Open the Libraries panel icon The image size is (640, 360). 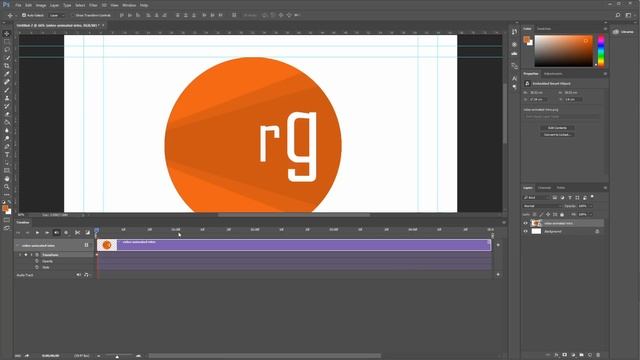pyautogui.click(x=616, y=31)
